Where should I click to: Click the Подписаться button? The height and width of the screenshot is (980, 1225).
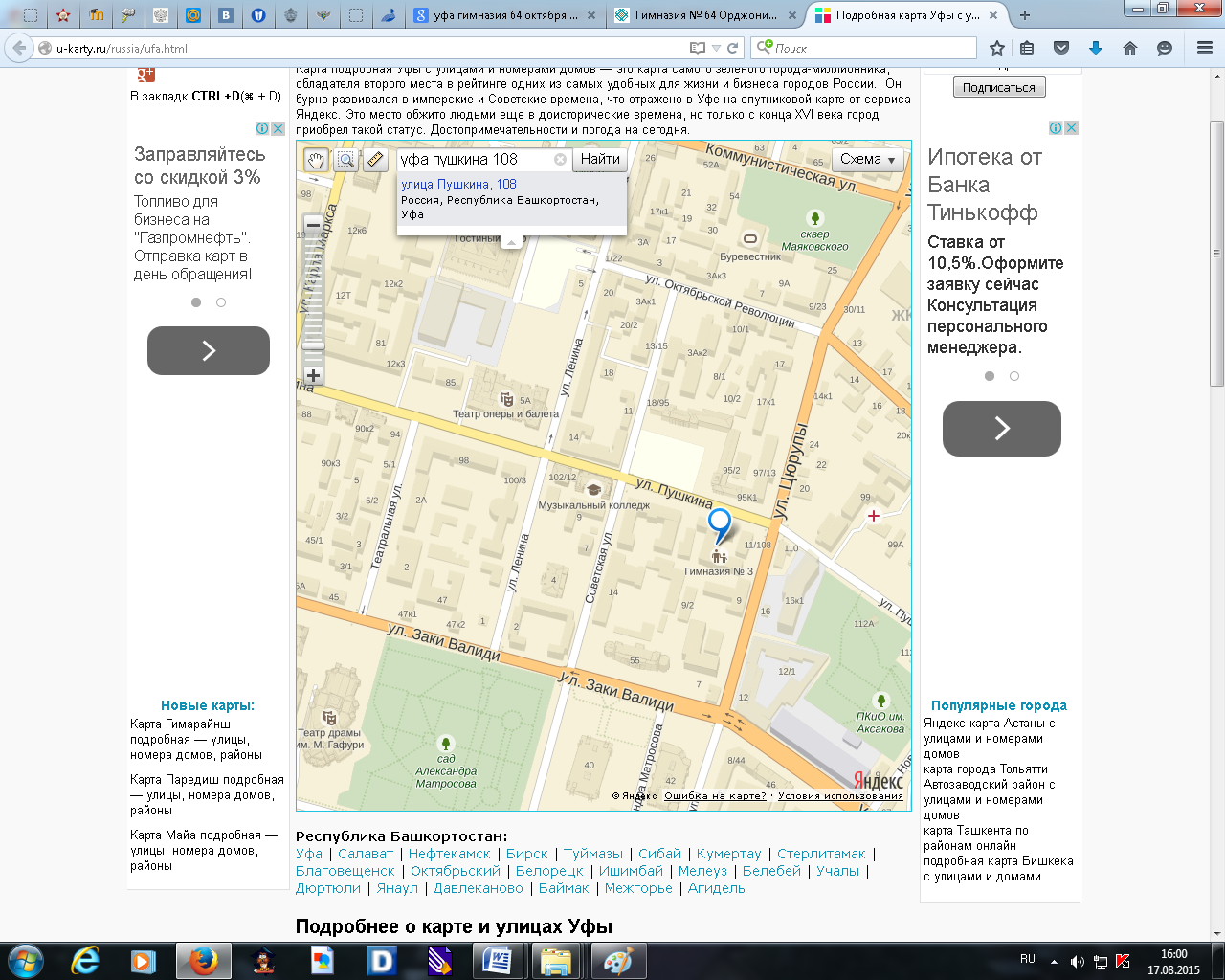tap(999, 87)
